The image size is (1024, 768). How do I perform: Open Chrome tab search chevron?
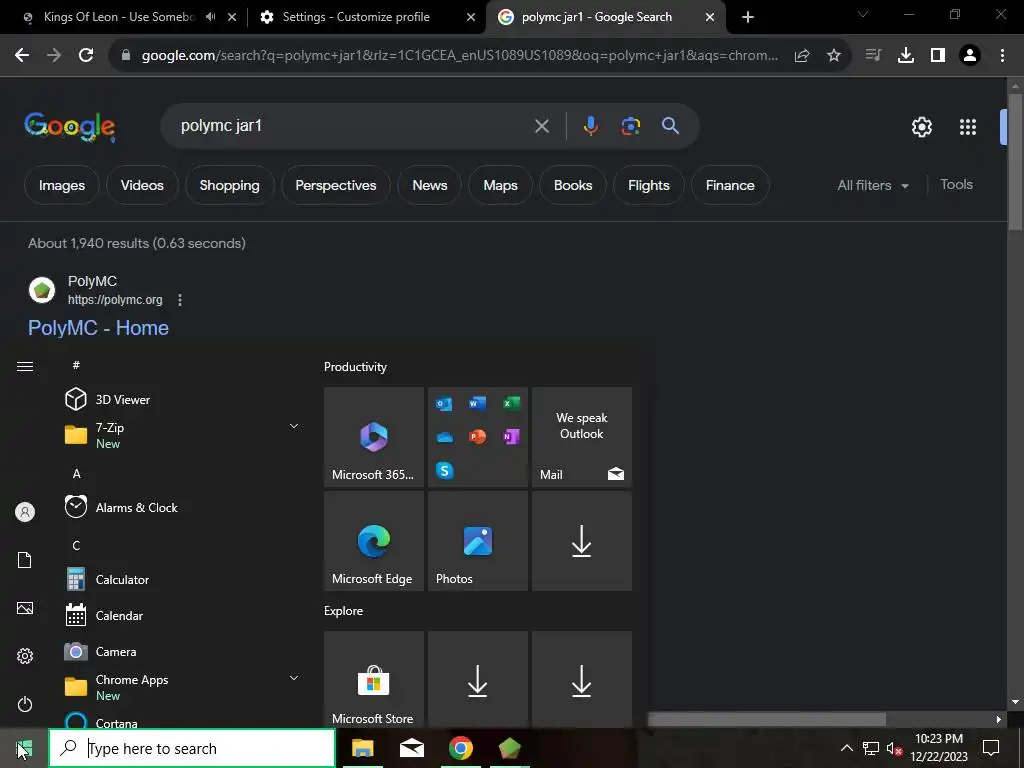coord(862,14)
